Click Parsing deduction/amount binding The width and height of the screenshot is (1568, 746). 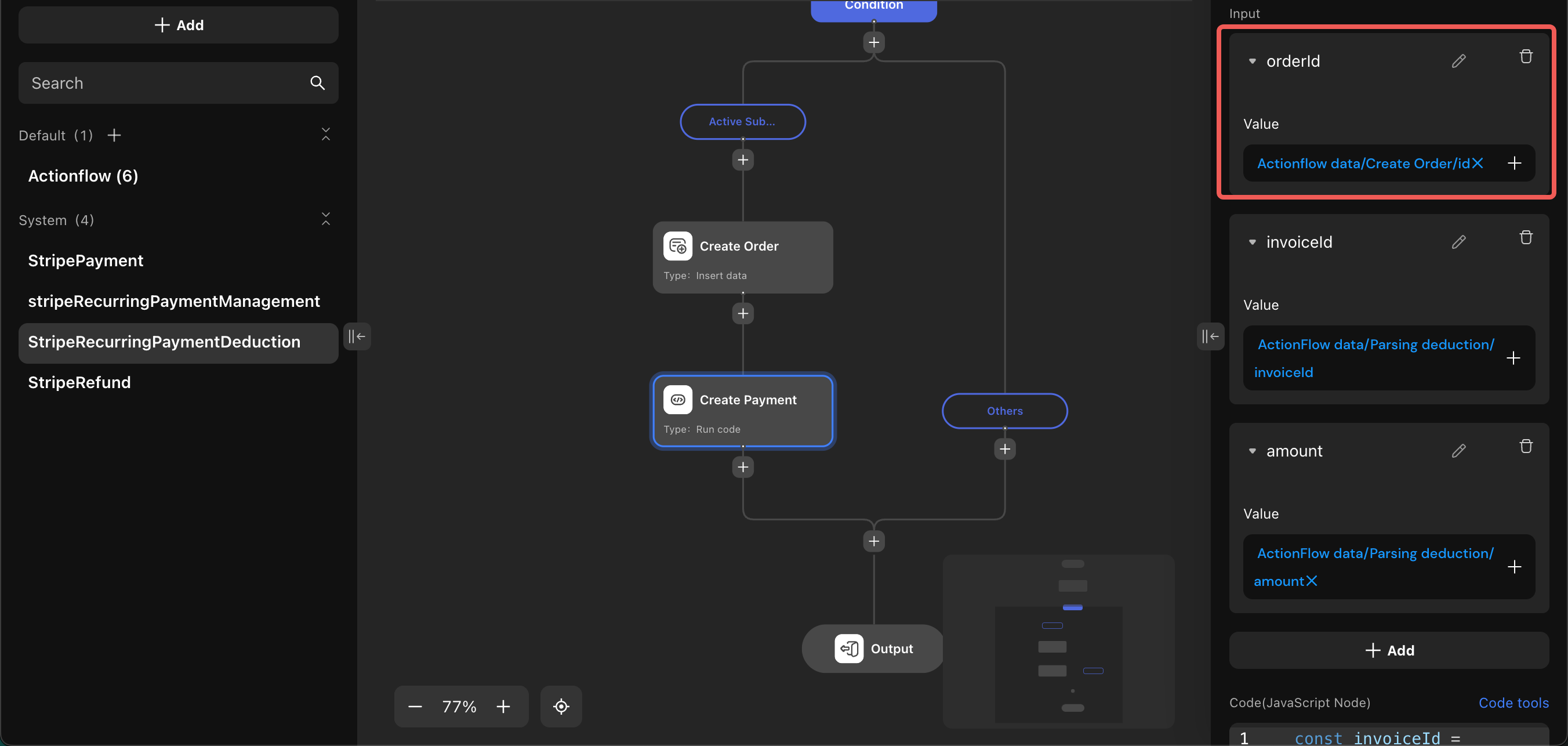[x=1374, y=567]
